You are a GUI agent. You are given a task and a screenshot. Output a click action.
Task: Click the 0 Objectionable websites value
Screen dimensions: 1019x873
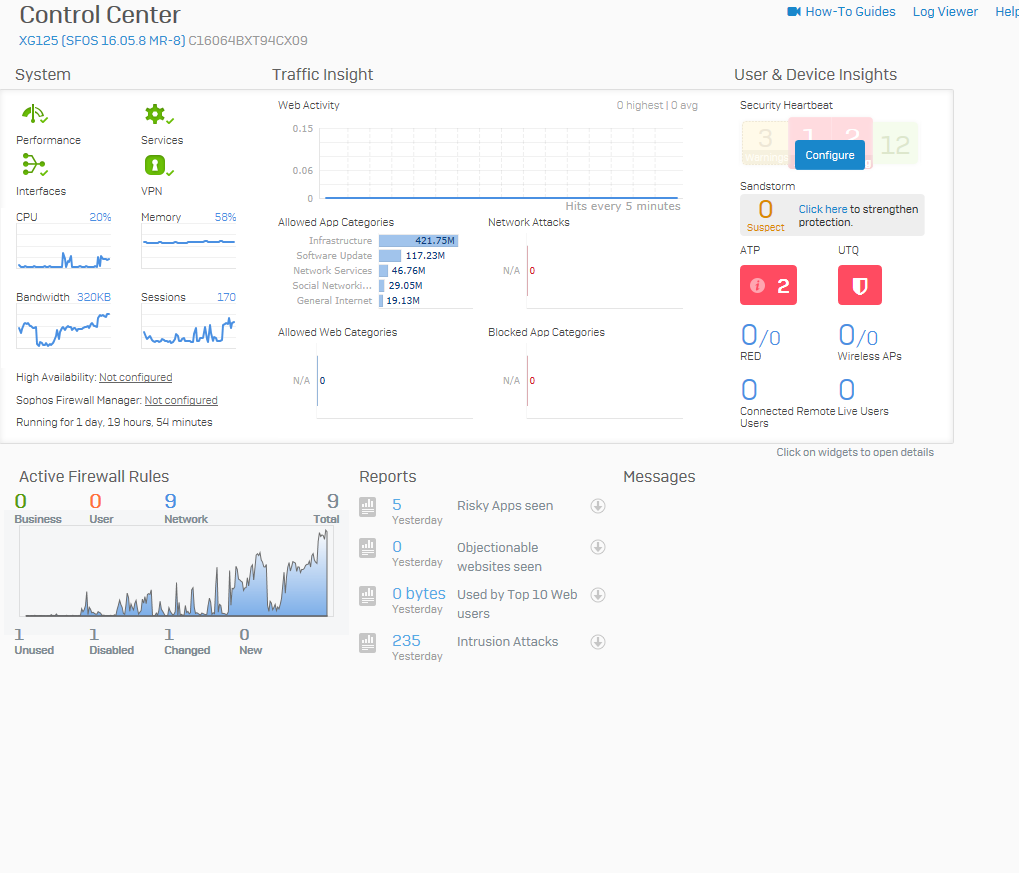(x=397, y=547)
